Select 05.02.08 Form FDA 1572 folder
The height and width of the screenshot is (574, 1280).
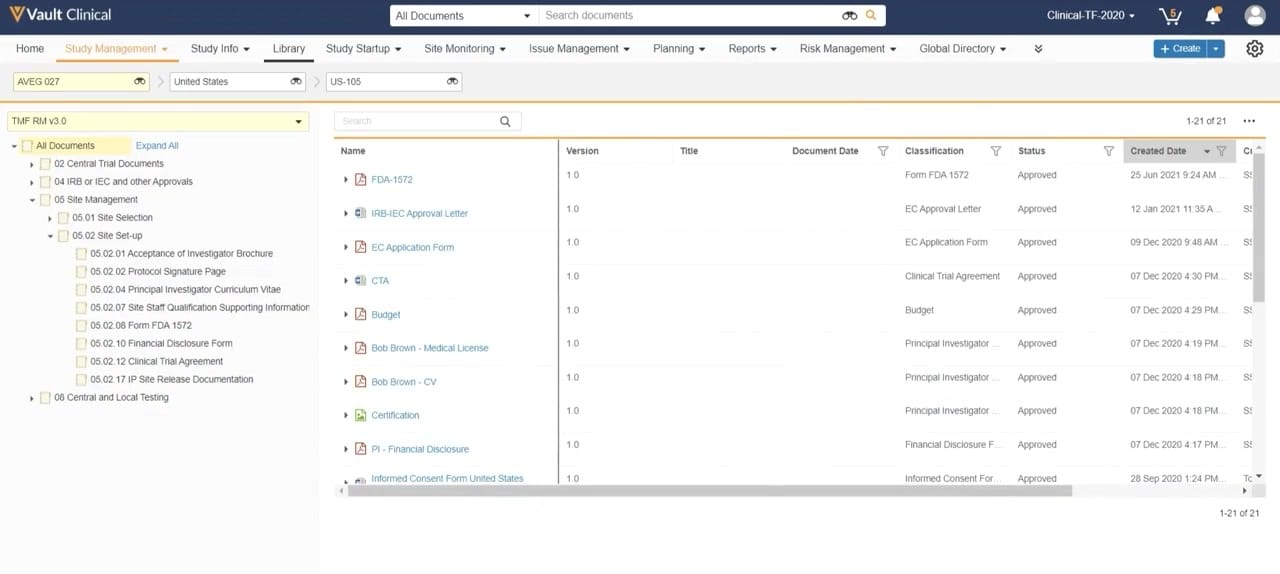[x=141, y=326]
